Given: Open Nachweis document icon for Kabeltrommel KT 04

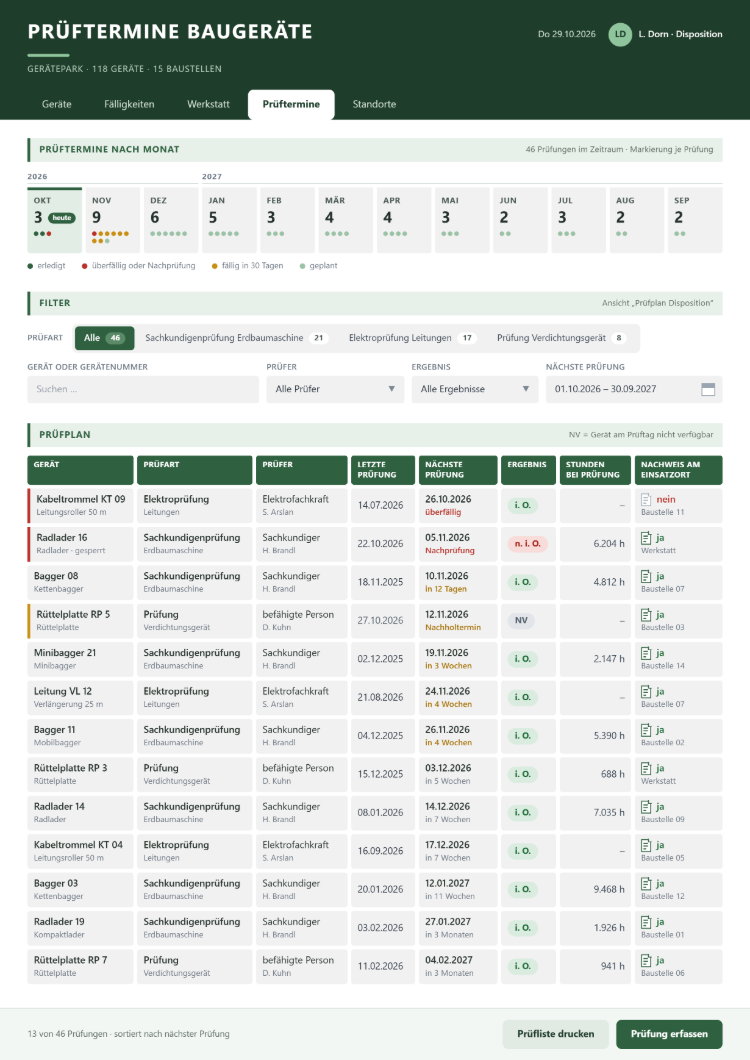Looking at the screenshot, I should point(646,846).
